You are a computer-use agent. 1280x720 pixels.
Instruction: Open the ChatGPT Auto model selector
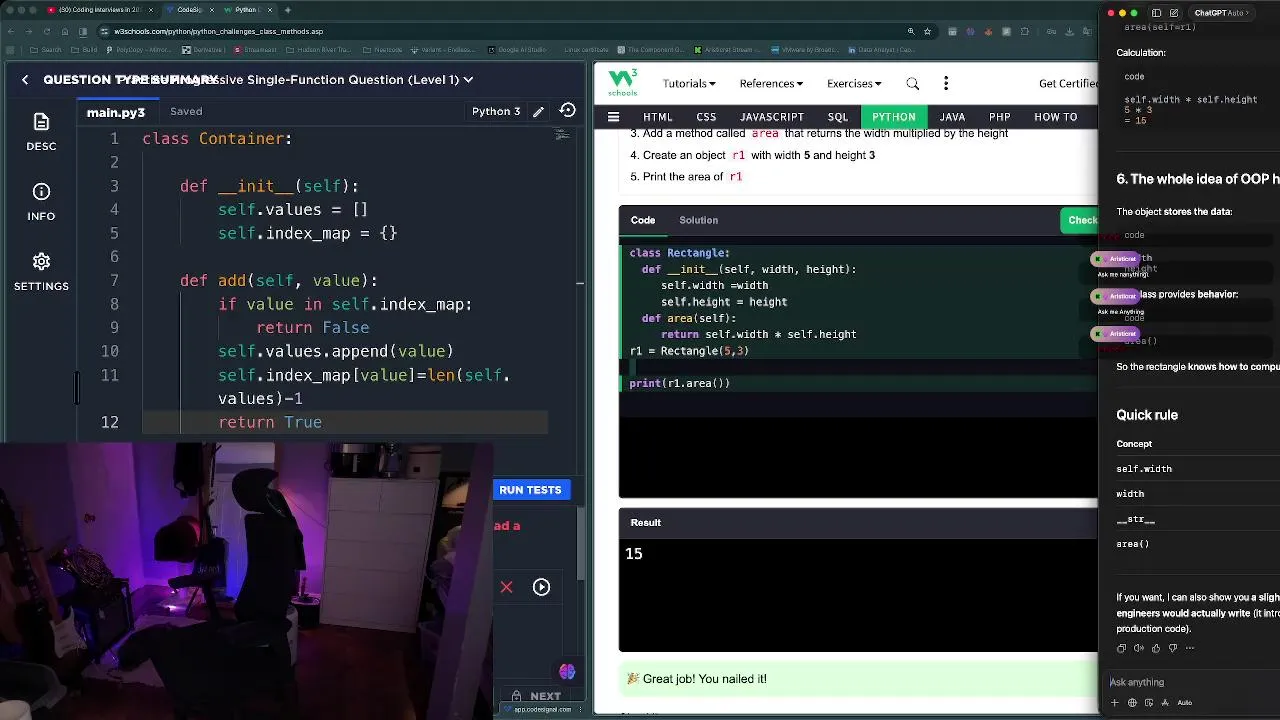click(1221, 13)
